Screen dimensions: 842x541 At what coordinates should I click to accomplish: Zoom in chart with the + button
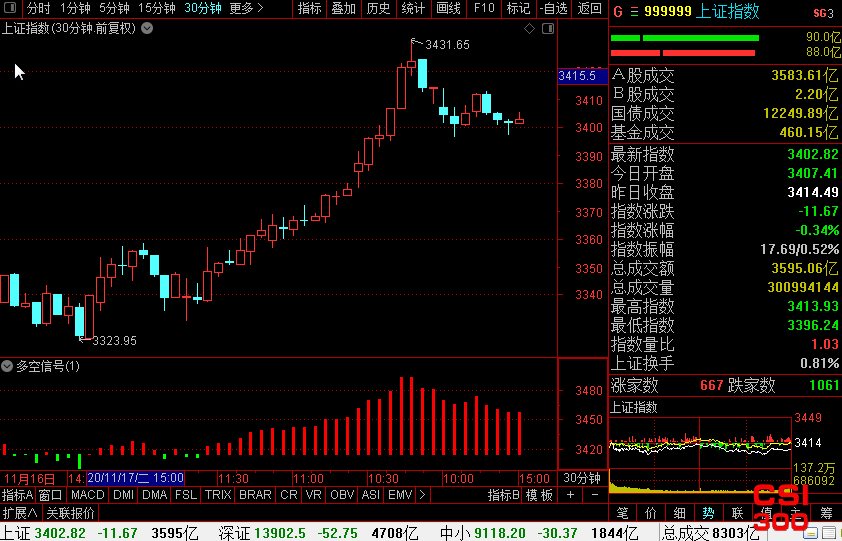click(570, 495)
